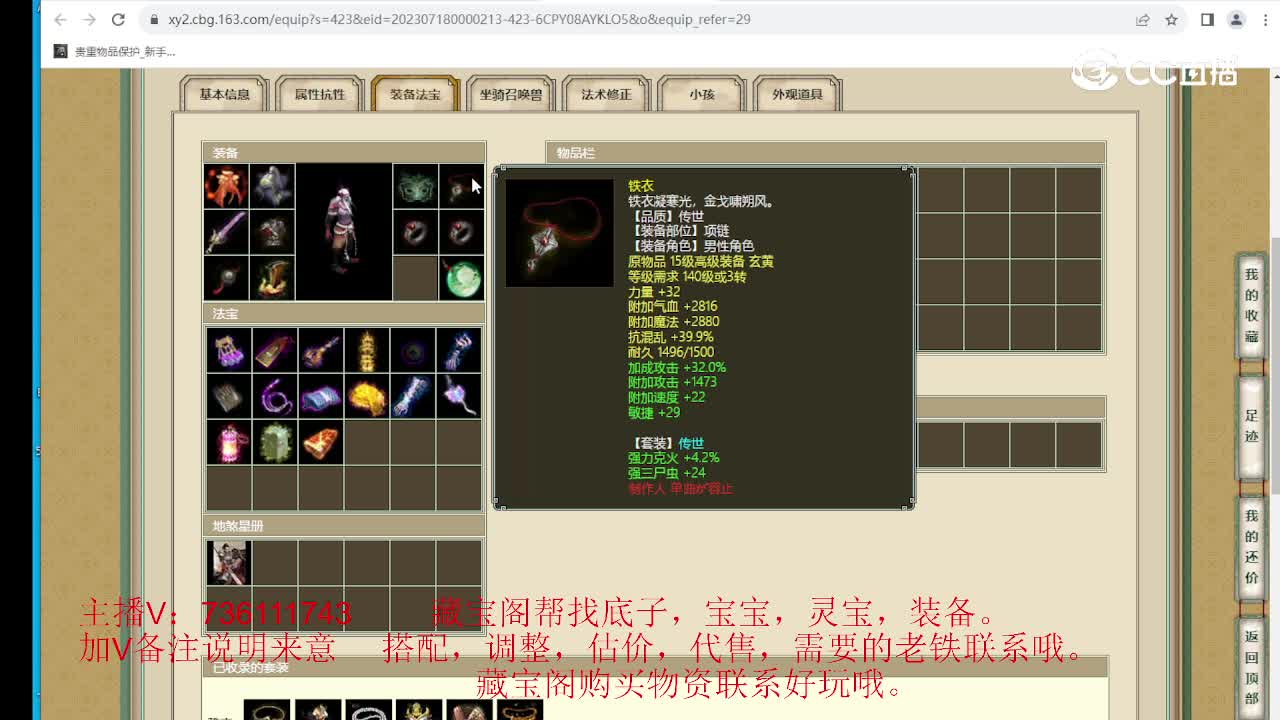Image resolution: width=1280 pixels, height=720 pixels.
Task: Select the golden pagoda 法宝 icon
Action: click(367, 350)
